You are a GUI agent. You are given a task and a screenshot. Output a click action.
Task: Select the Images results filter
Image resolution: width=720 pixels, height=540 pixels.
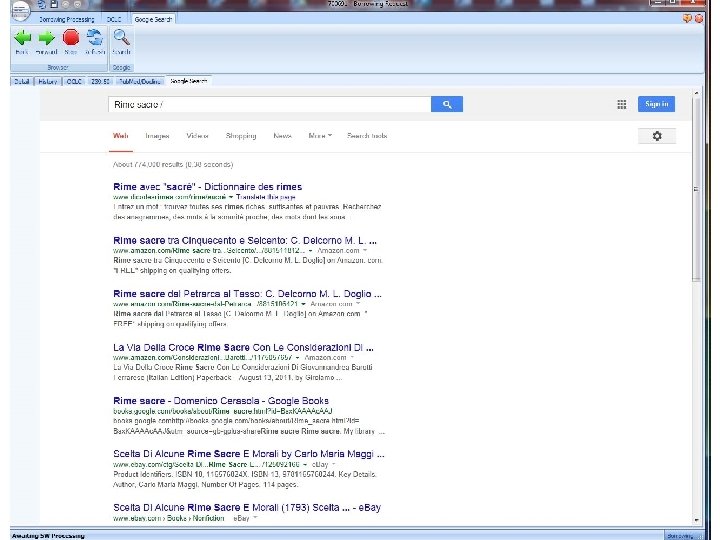tap(158, 136)
